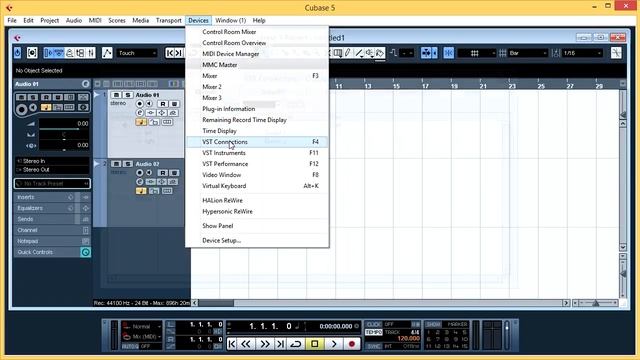Open VST Connections from the Devices menu

point(257,142)
